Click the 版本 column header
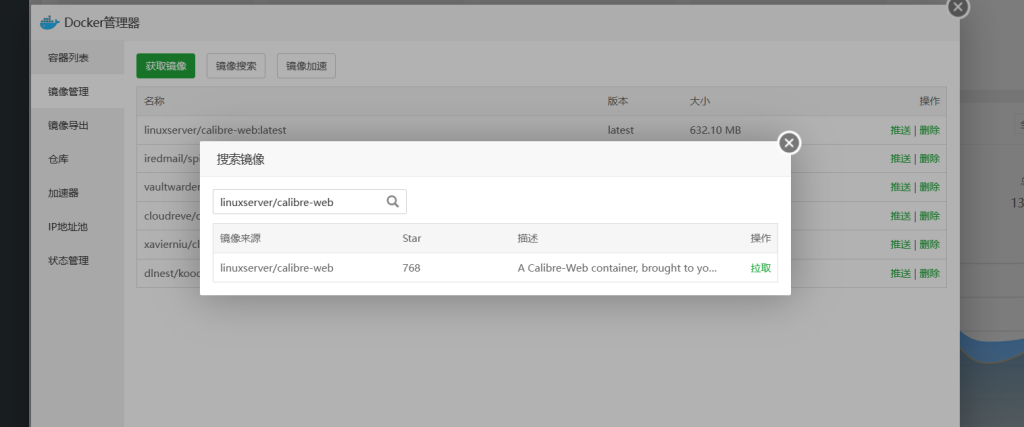The height and width of the screenshot is (427, 1024). coord(618,101)
